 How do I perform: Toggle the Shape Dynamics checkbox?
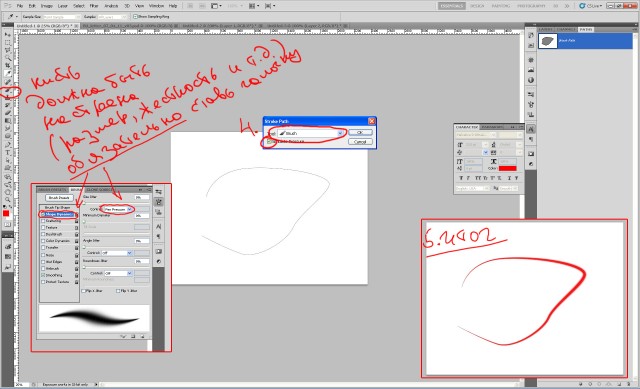(43, 214)
